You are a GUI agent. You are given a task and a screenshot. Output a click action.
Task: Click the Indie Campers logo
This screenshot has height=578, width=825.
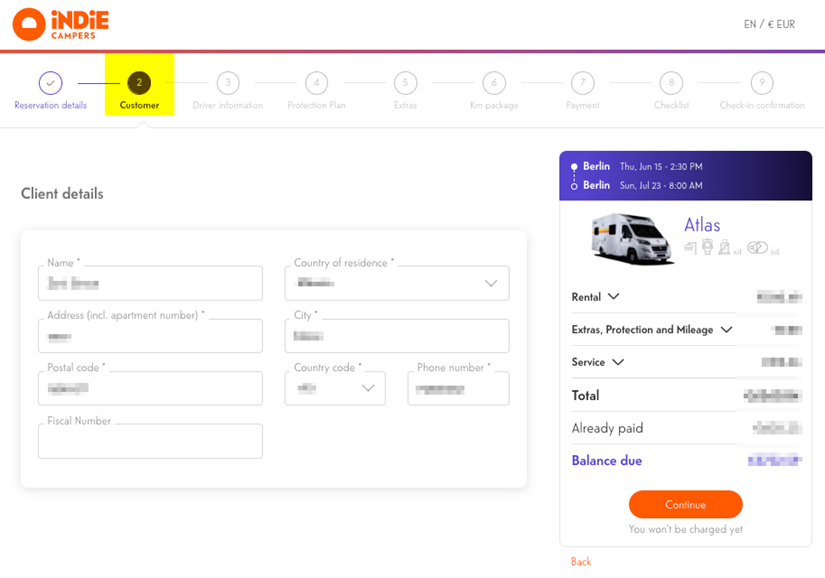tap(61, 24)
